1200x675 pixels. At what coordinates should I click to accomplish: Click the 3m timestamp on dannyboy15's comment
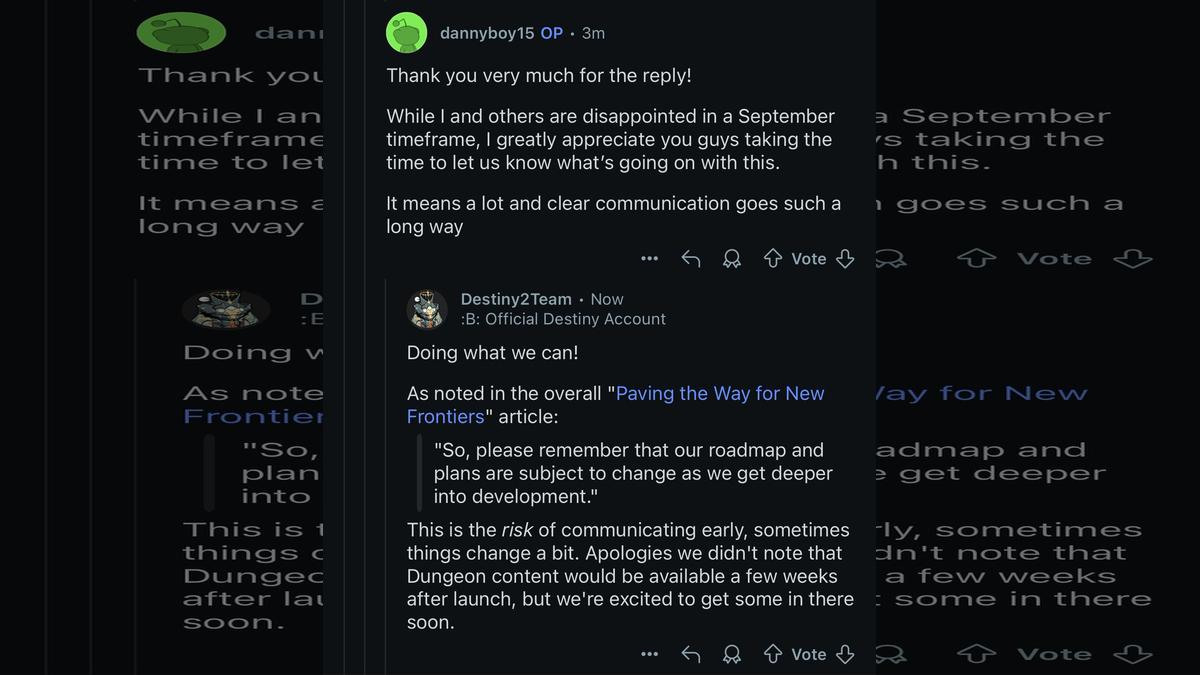pos(592,31)
